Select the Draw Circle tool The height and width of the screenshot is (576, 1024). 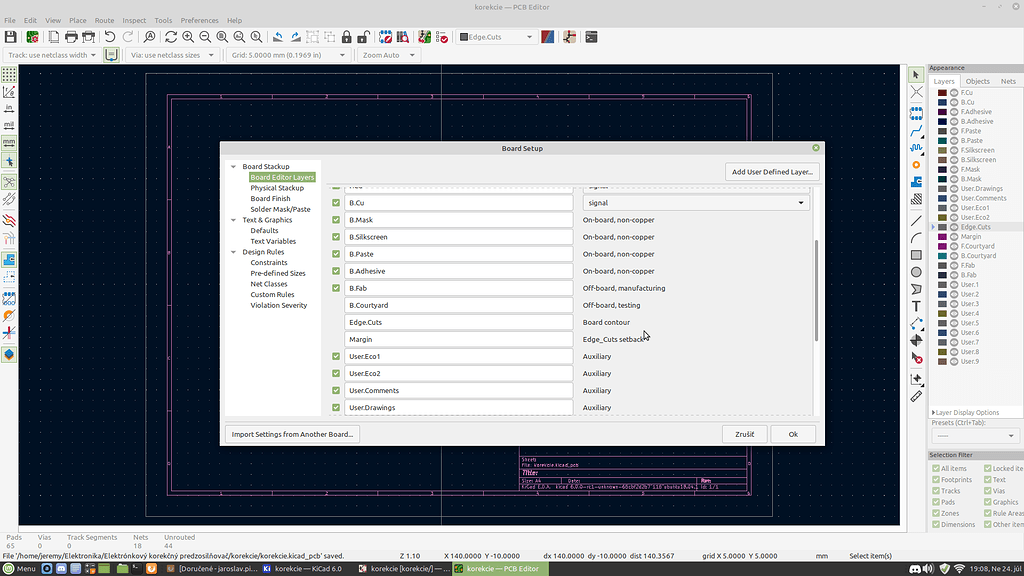point(917,272)
